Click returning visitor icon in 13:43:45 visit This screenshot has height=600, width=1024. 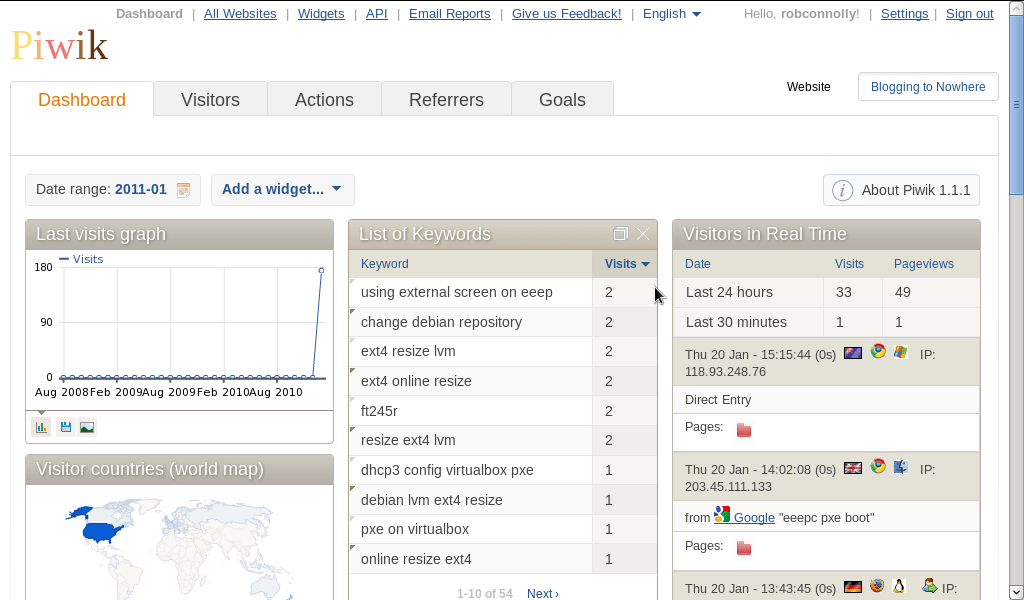click(929, 586)
